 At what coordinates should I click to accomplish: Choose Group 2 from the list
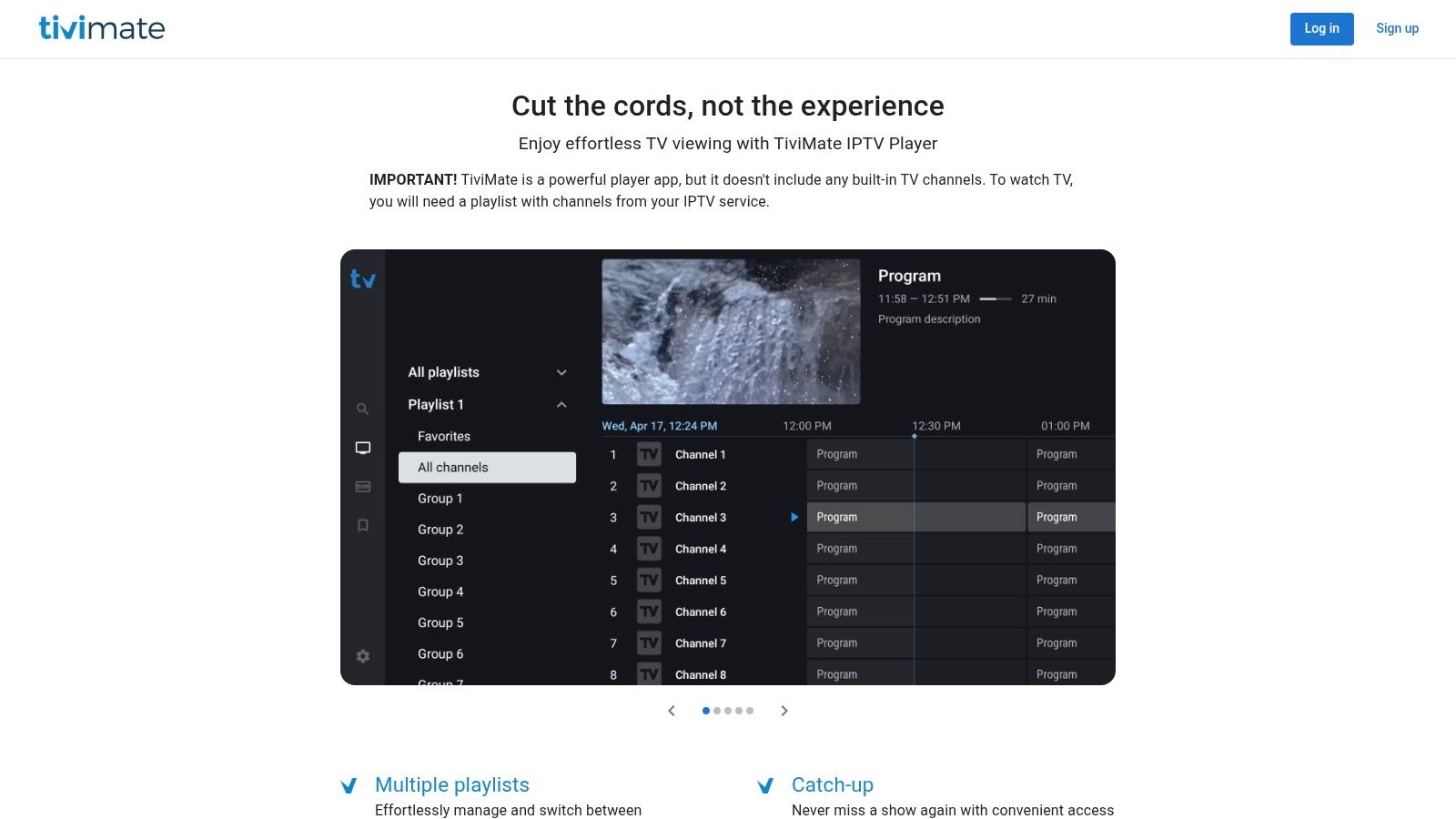point(440,530)
